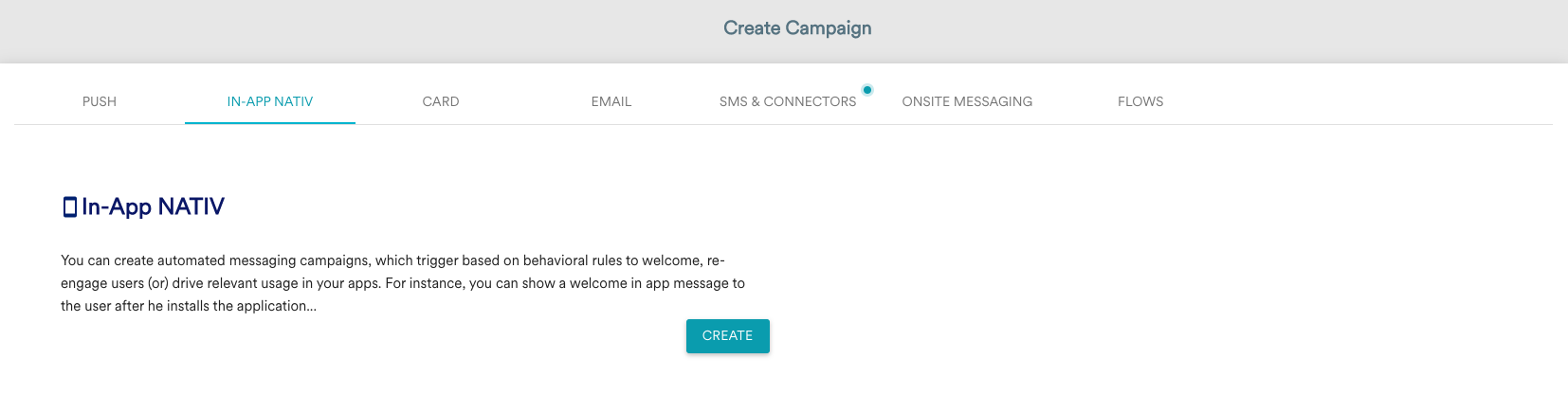Image resolution: width=1568 pixels, height=412 pixels.
Task: Click "drive relevant usage" phrase in the paragraph
Action: tap(235, 283)
